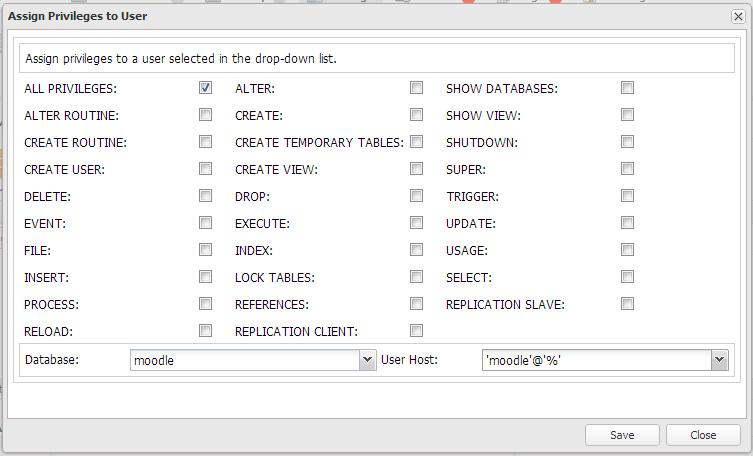This screenshot has height=456, width=753.
Task: Enable the DELETE privilege checkbox
Action: [205, 196]
